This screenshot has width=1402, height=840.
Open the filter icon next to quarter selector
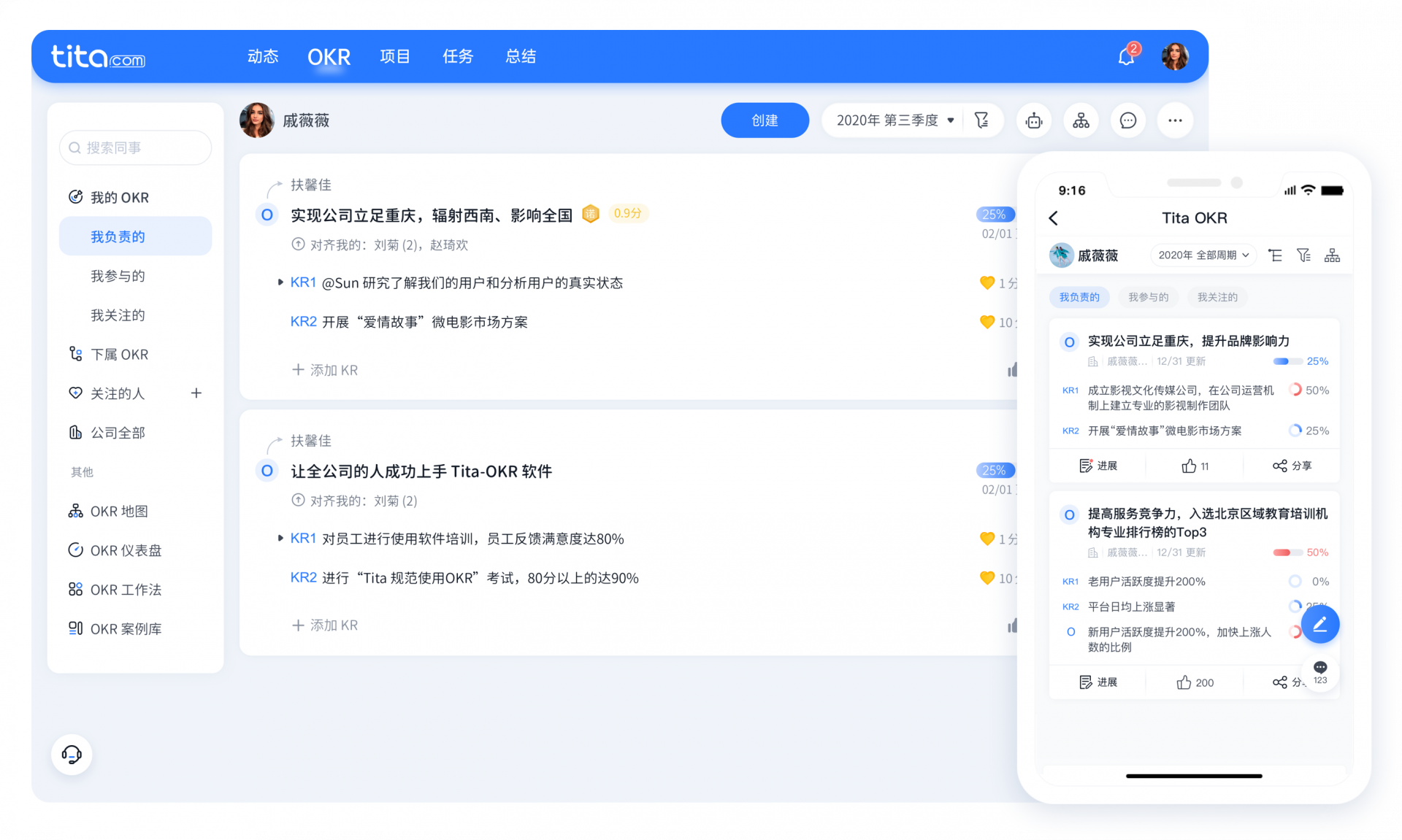coord(981,120)
